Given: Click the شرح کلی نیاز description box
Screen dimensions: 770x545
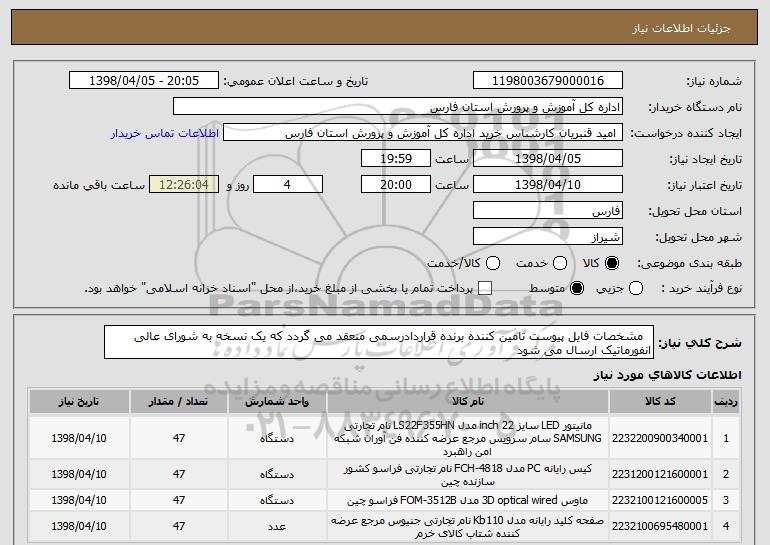Looking at the screenshot, I should (379, 342).
